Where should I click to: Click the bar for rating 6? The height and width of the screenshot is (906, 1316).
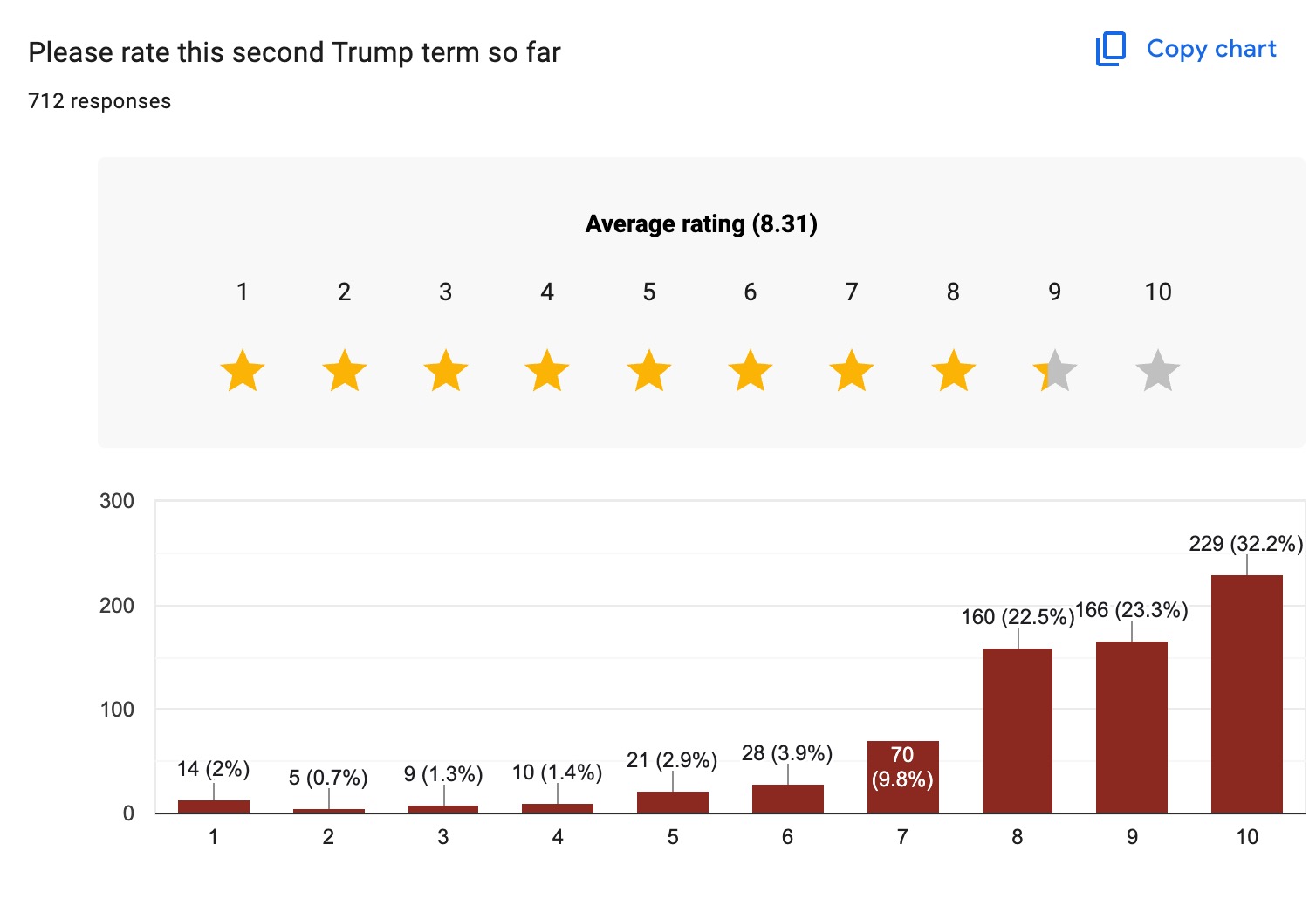(x=788, y=799)
